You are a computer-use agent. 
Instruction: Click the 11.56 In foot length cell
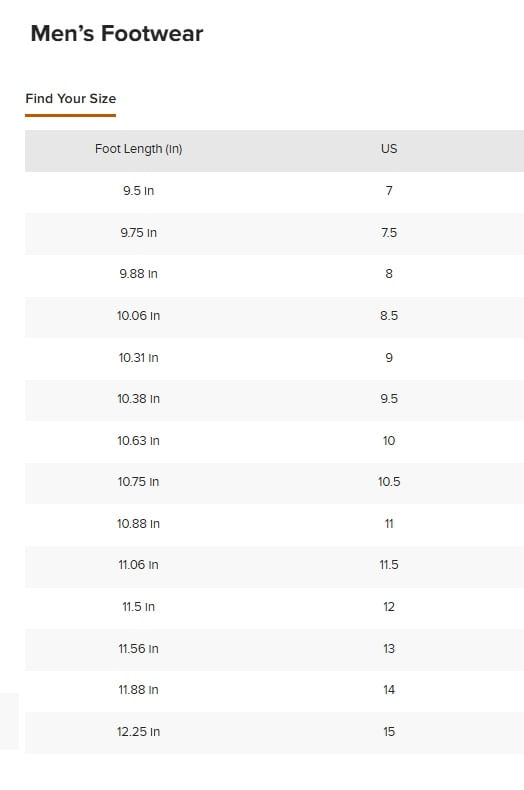pyautogui.click(x=139, y=649)
